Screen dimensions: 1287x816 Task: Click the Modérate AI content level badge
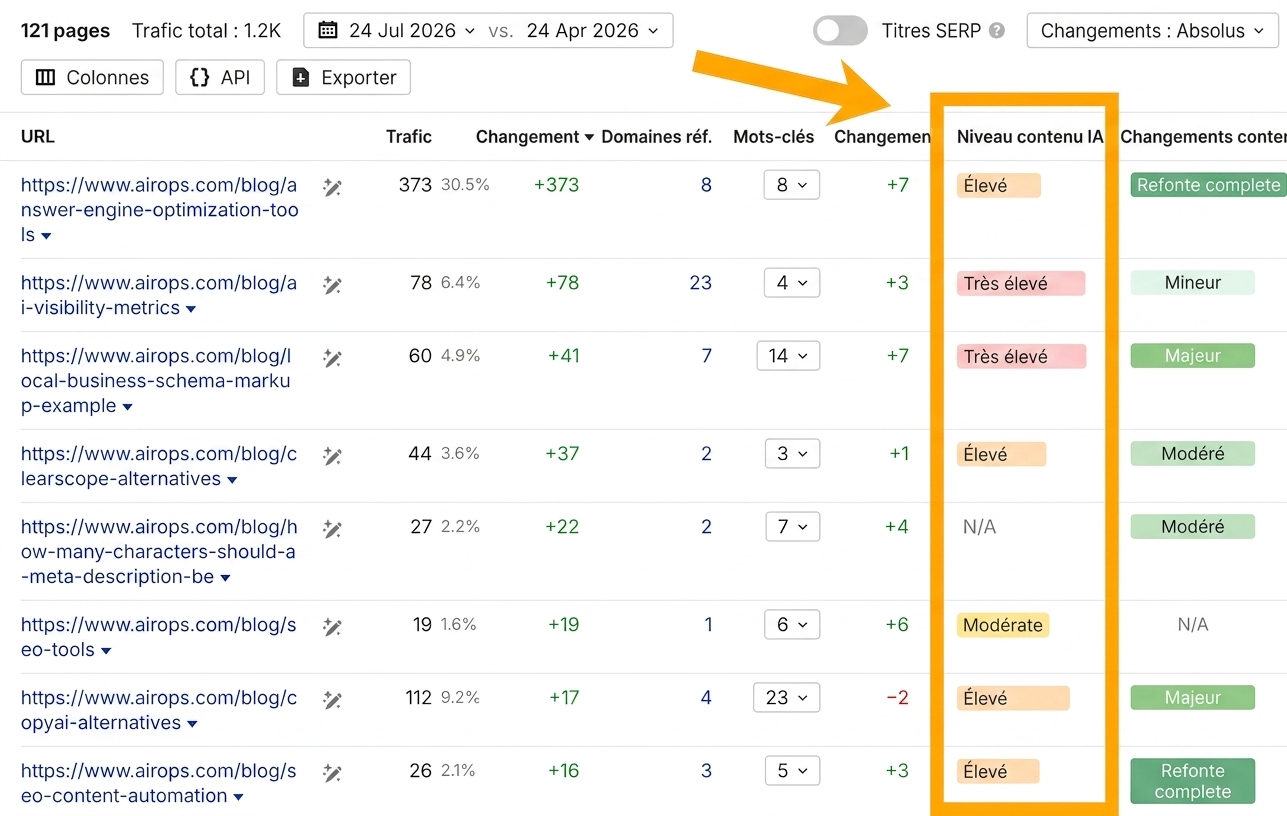(x=1003, y=625)
